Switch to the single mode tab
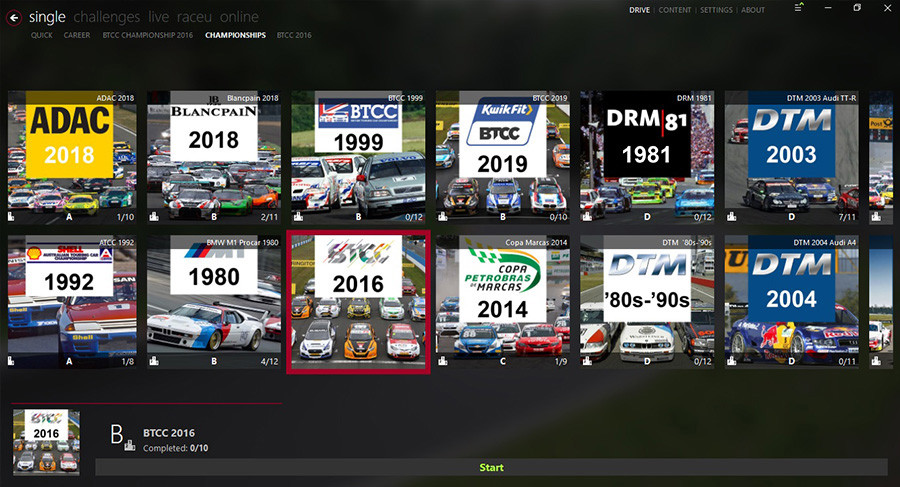Screen dimensions: 900x487 47,17
